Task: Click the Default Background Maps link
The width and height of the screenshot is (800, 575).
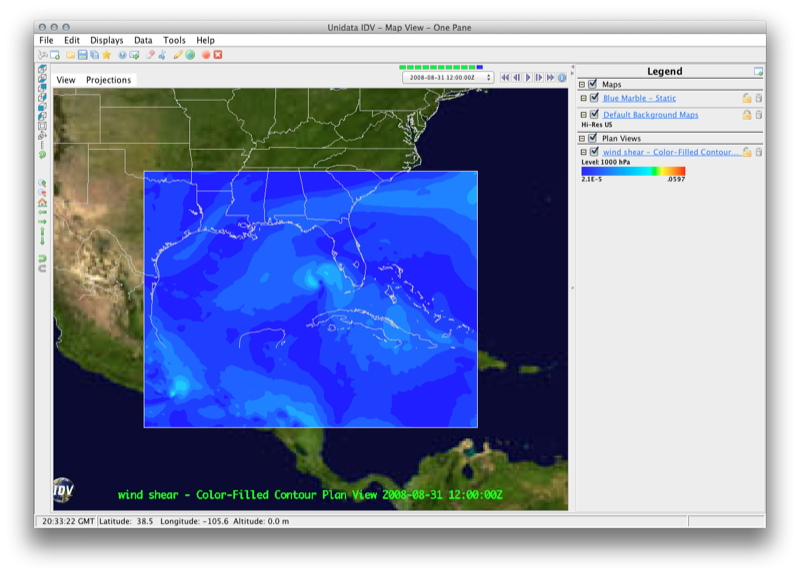Action: click(650, 115)
